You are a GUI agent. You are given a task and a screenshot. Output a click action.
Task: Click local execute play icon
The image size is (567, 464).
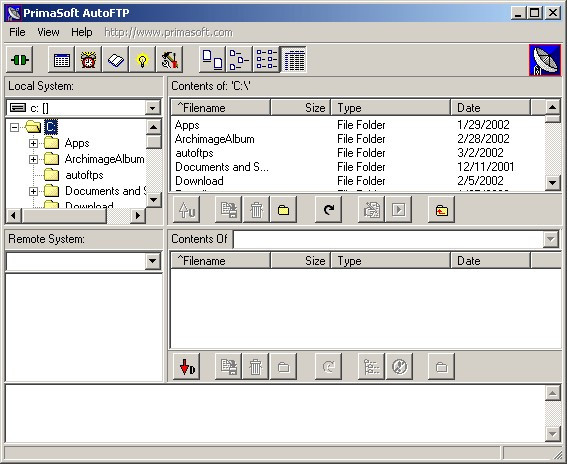click(x=399, y=209)
